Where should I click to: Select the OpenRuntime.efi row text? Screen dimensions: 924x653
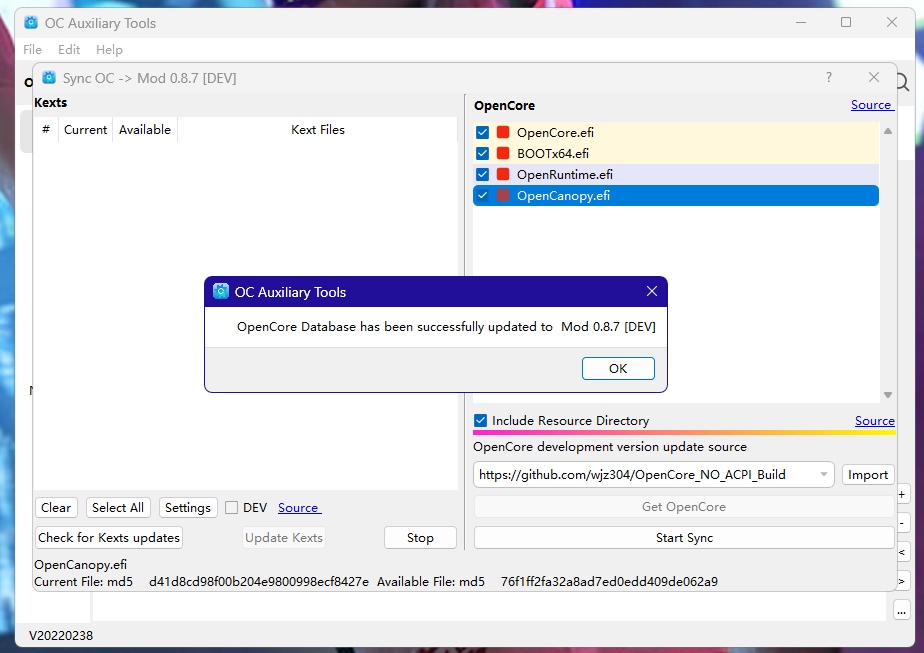point(565,174)
